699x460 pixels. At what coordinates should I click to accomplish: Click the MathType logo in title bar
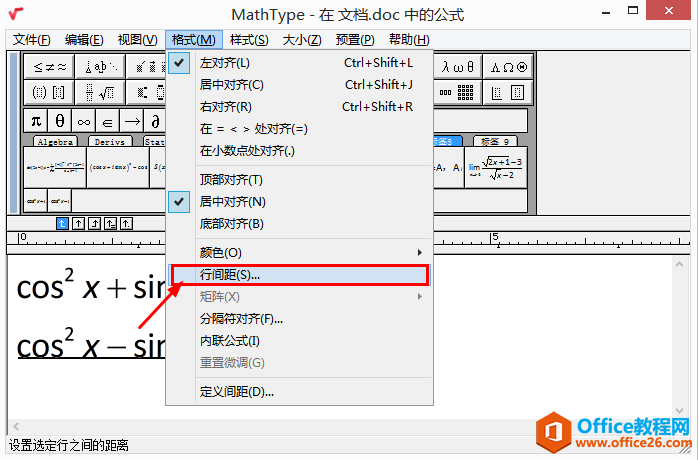(16, 13)
